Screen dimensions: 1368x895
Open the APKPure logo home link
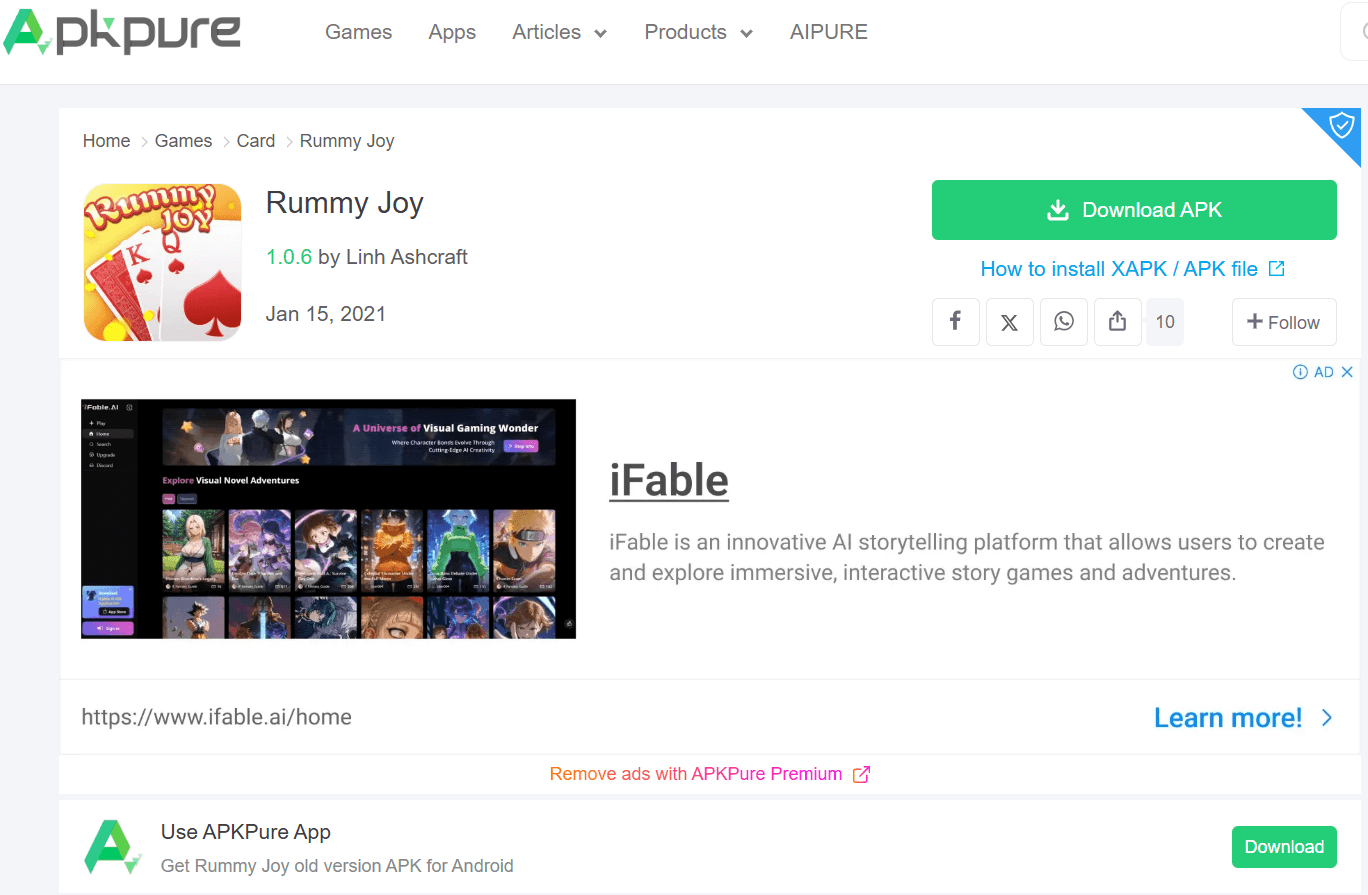coord(121,32)
